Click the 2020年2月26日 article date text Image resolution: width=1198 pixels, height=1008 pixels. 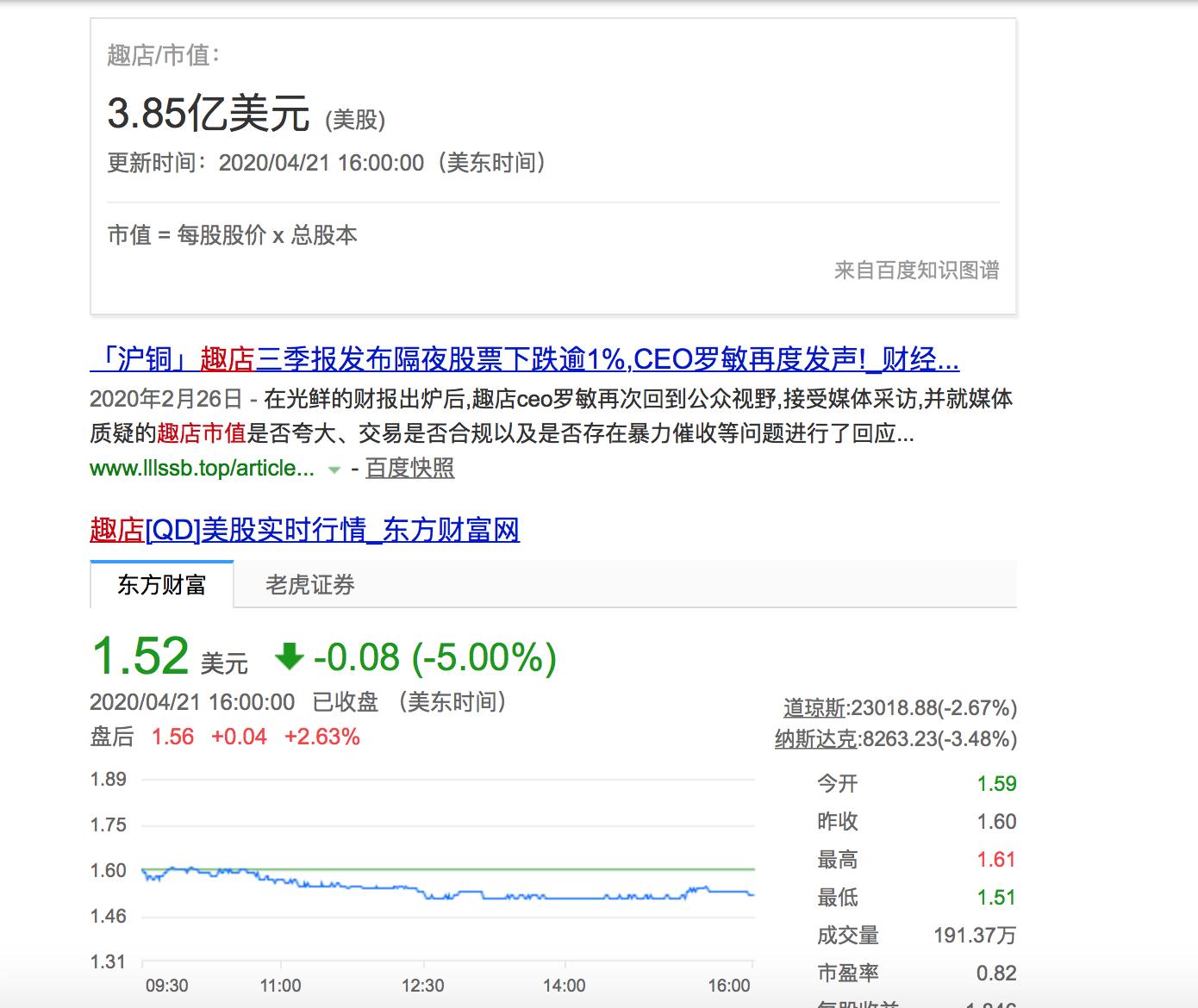click(x=166, y=399)
